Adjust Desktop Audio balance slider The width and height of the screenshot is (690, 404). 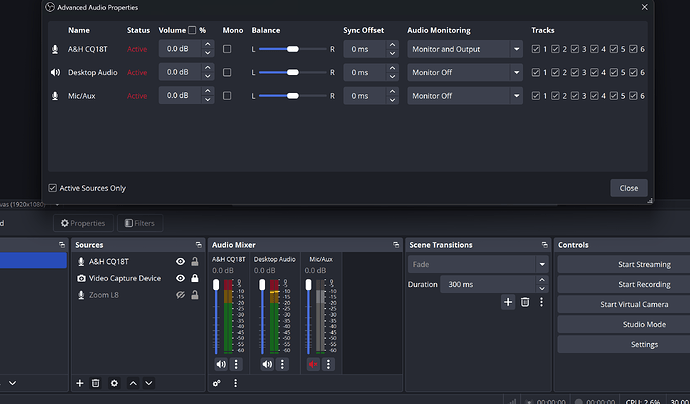[293, 72]
